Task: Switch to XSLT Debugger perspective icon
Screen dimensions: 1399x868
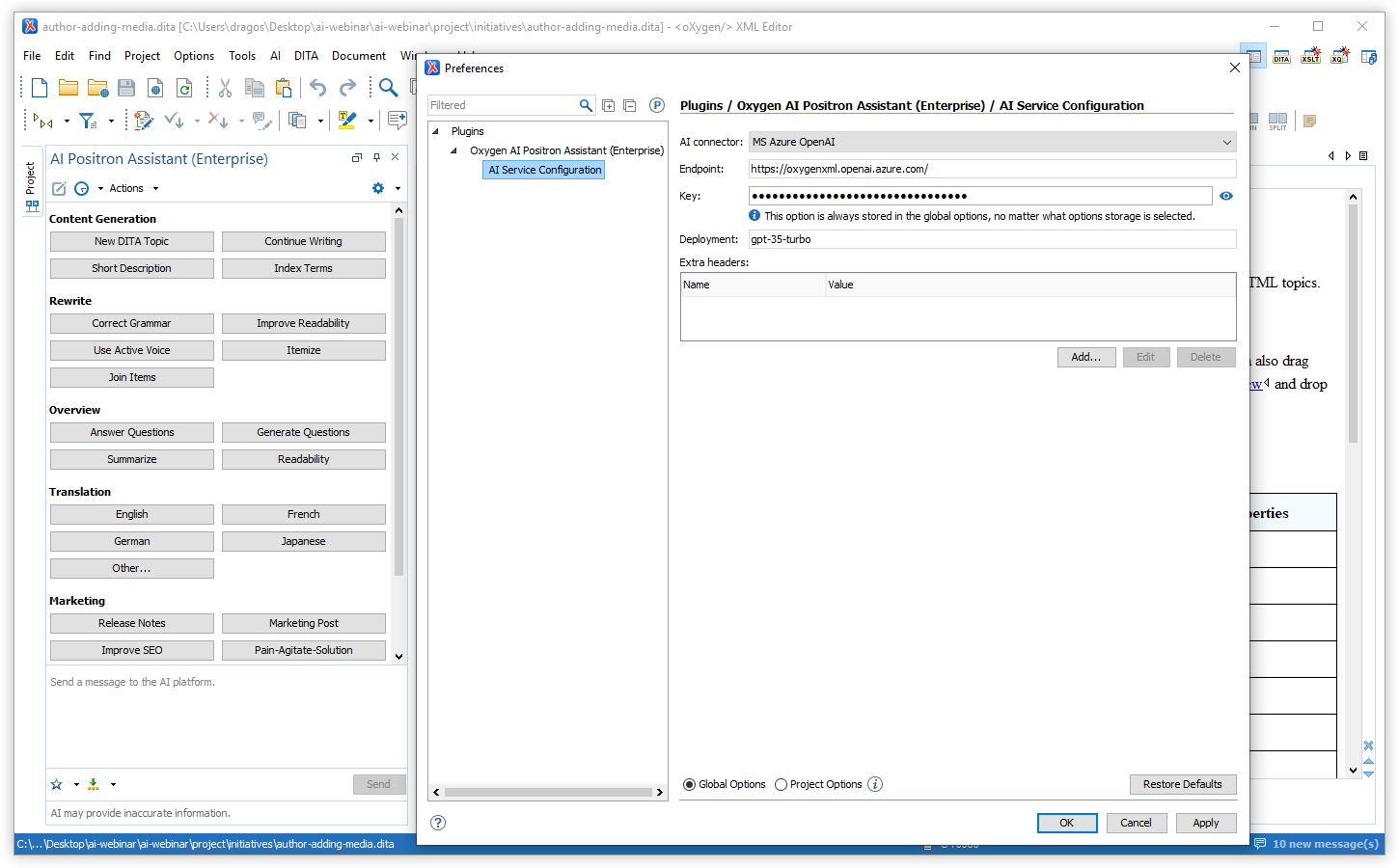Action: coord(1310,57)
